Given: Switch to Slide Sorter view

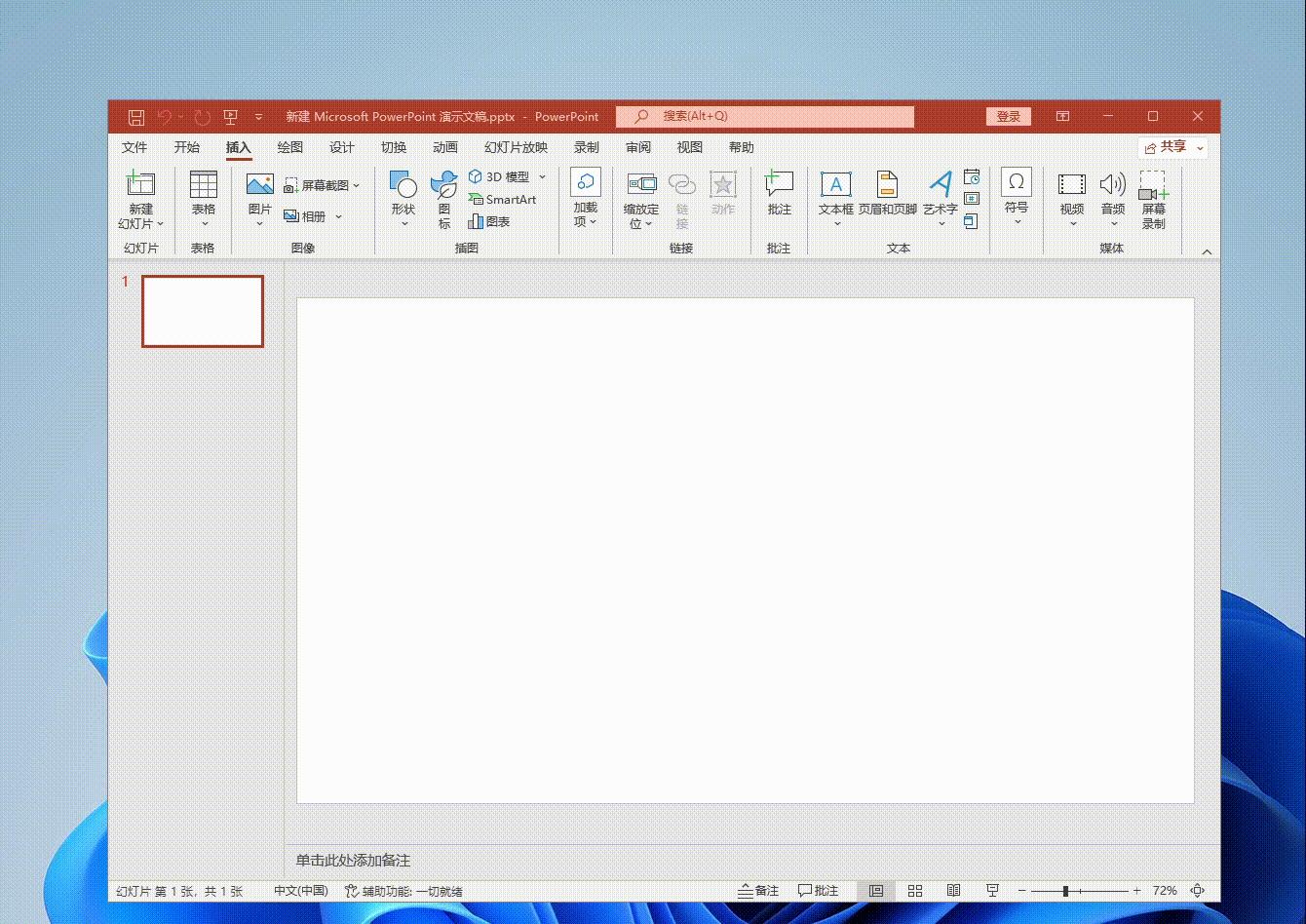Looking at the screenshot, I should (x=915, y=891).
